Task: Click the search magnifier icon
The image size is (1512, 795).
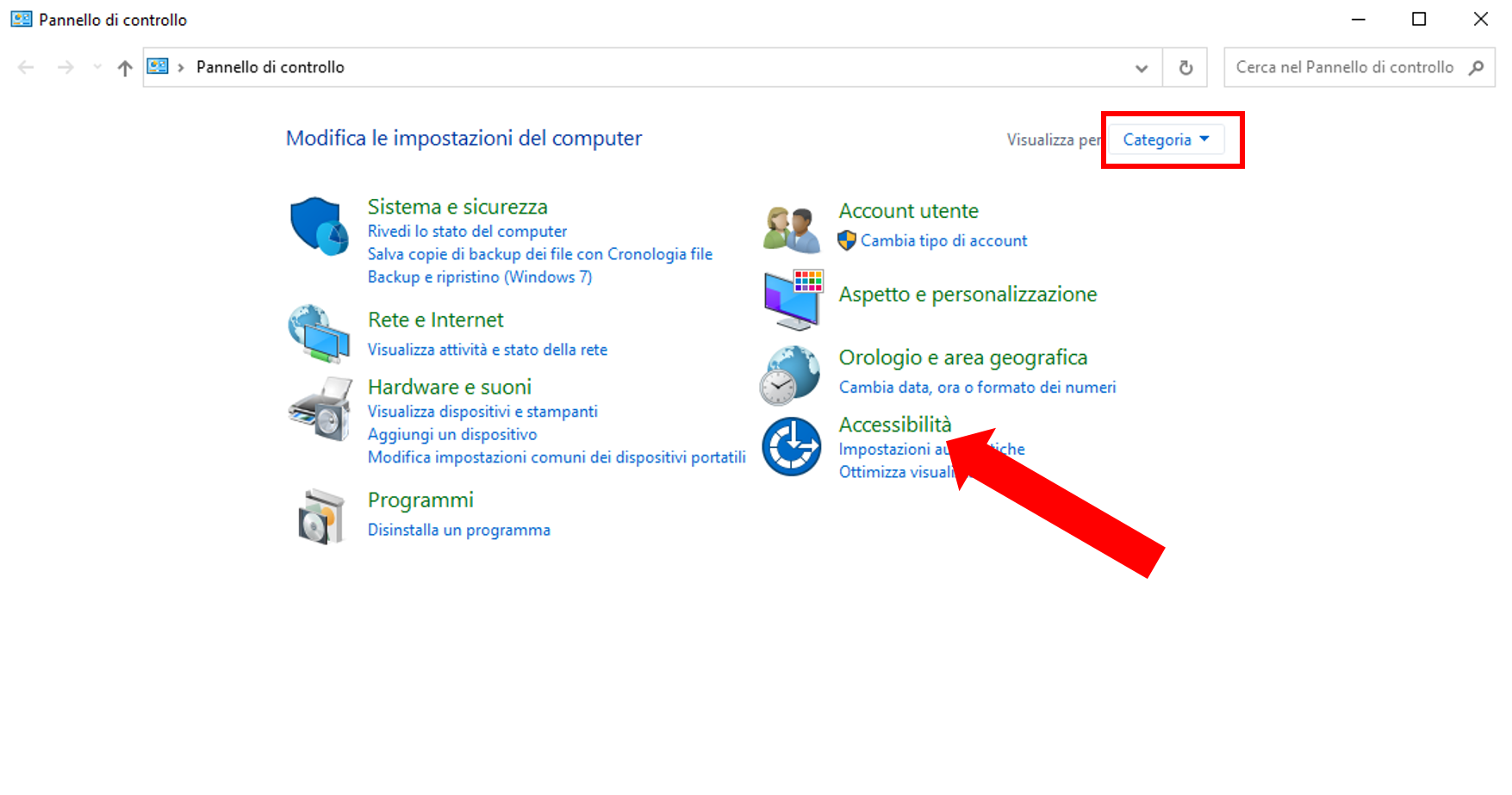Action: [x=1476, y=67]
